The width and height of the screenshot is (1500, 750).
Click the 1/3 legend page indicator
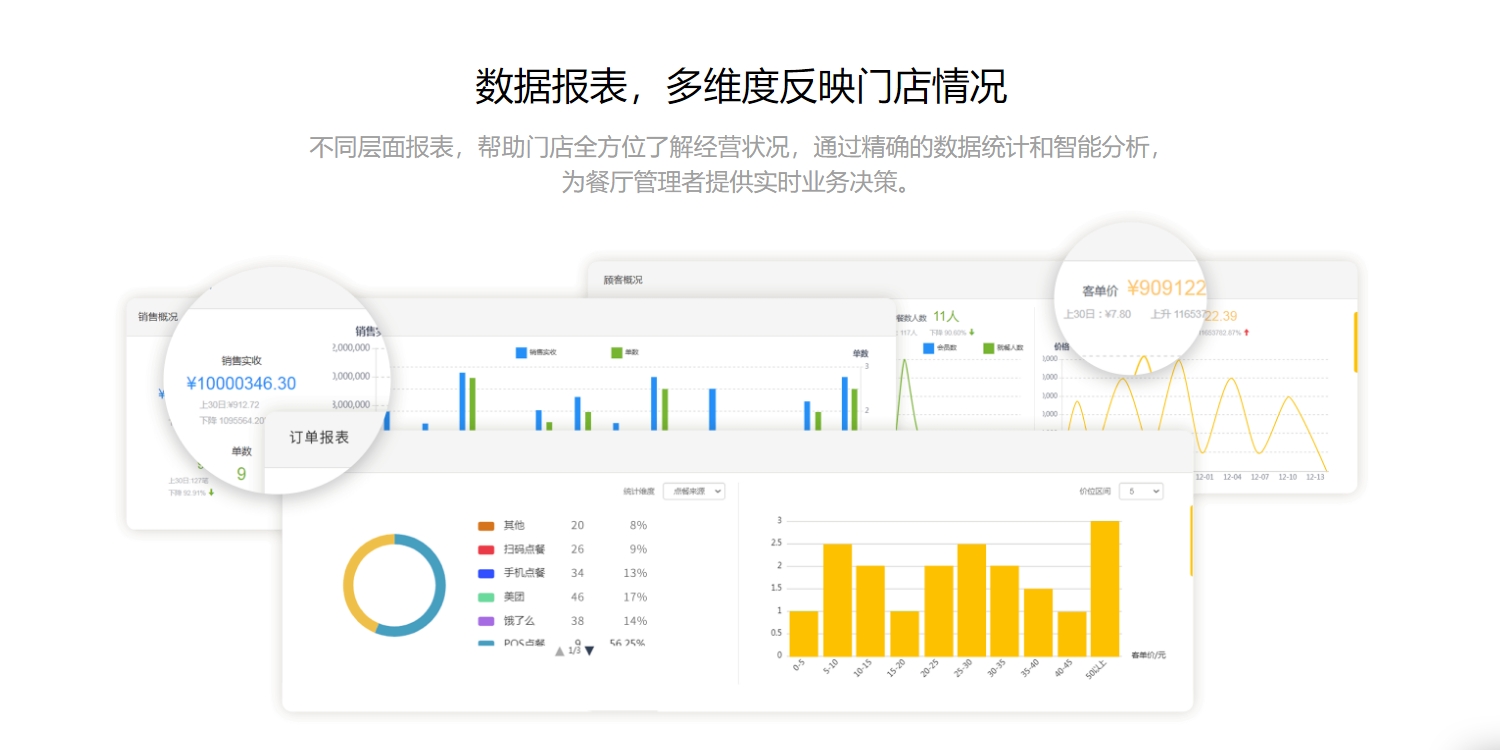[574, 651]
